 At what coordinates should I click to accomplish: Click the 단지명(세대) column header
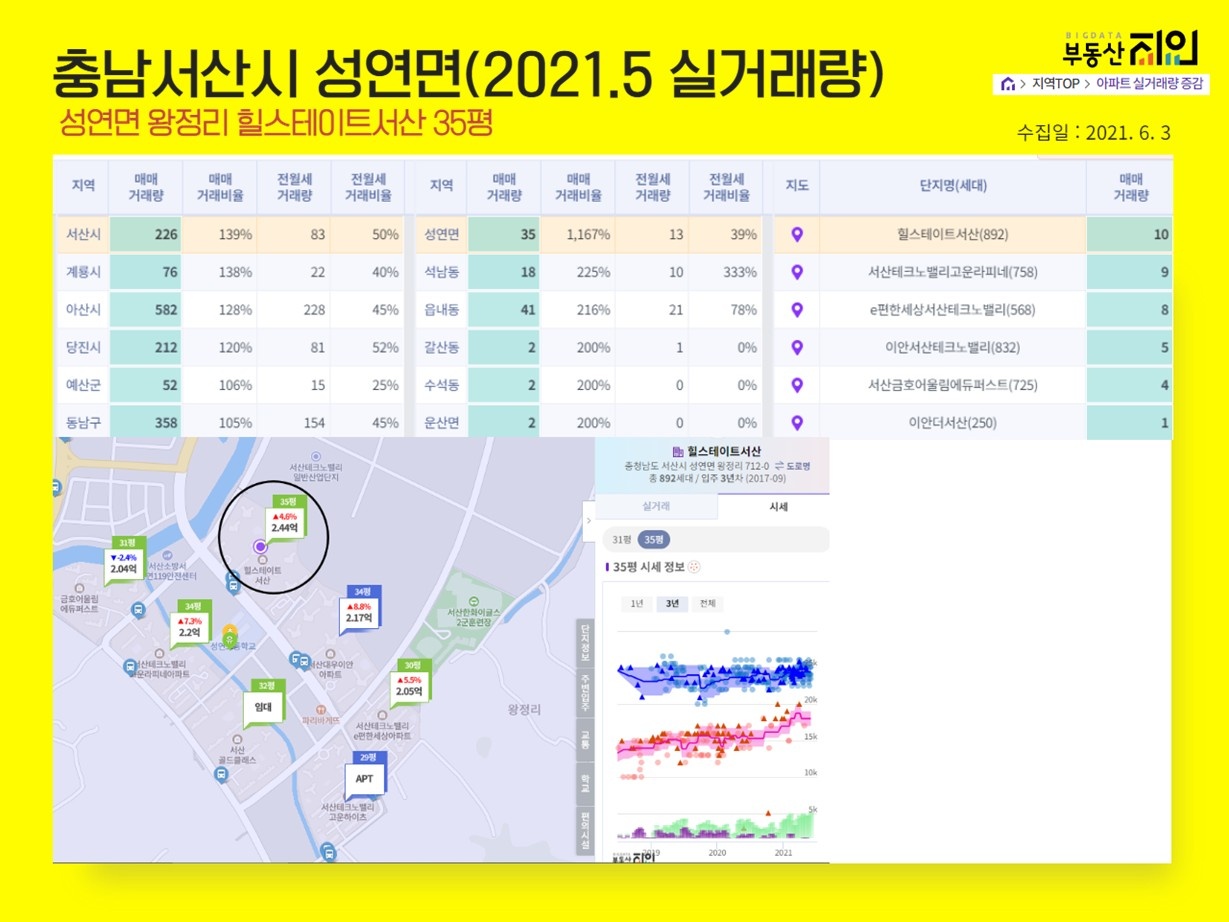(953, 186)
